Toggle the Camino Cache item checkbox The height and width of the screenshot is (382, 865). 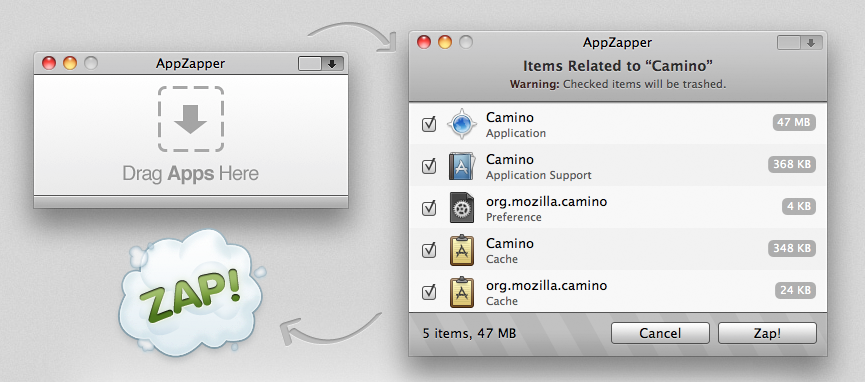pyautogui.click(x=429, y=250)
